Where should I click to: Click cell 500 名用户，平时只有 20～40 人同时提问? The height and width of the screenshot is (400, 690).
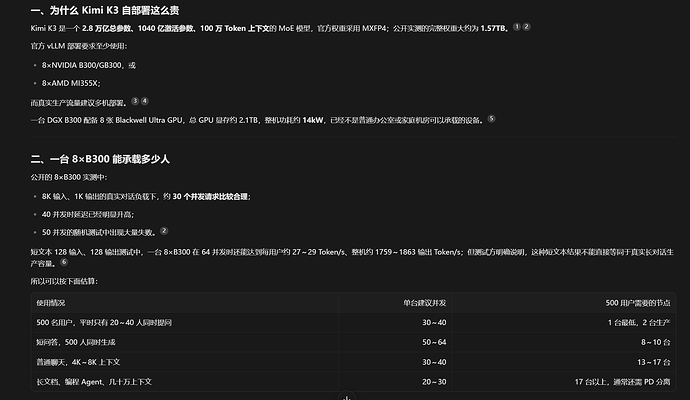coord(104,323)
